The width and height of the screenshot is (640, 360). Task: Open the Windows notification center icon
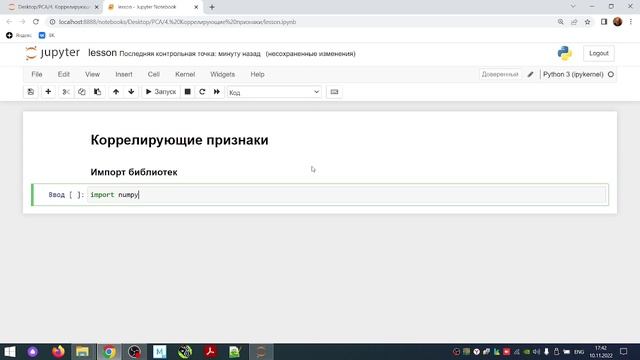click(x=623, y=351)
